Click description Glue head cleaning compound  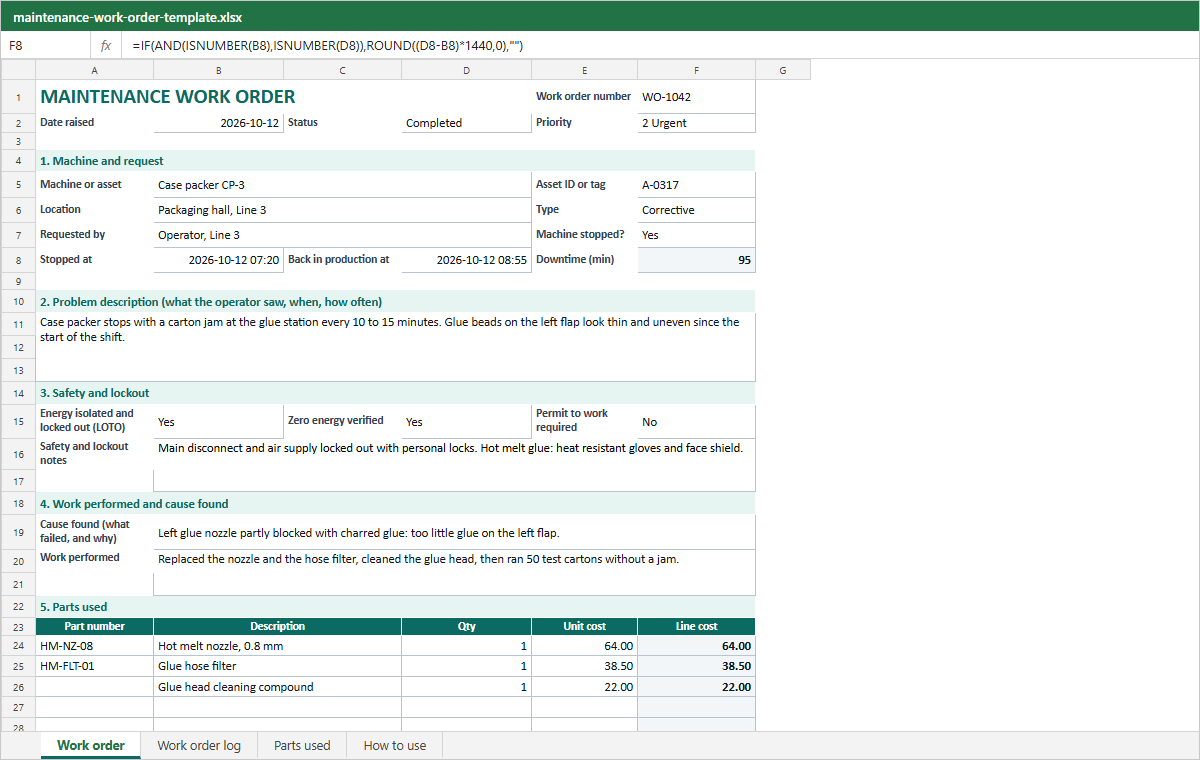[278, 687]
